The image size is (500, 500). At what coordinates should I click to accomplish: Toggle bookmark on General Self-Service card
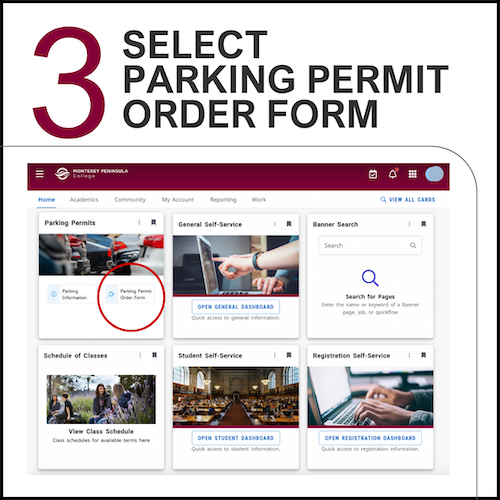(289, 224)
